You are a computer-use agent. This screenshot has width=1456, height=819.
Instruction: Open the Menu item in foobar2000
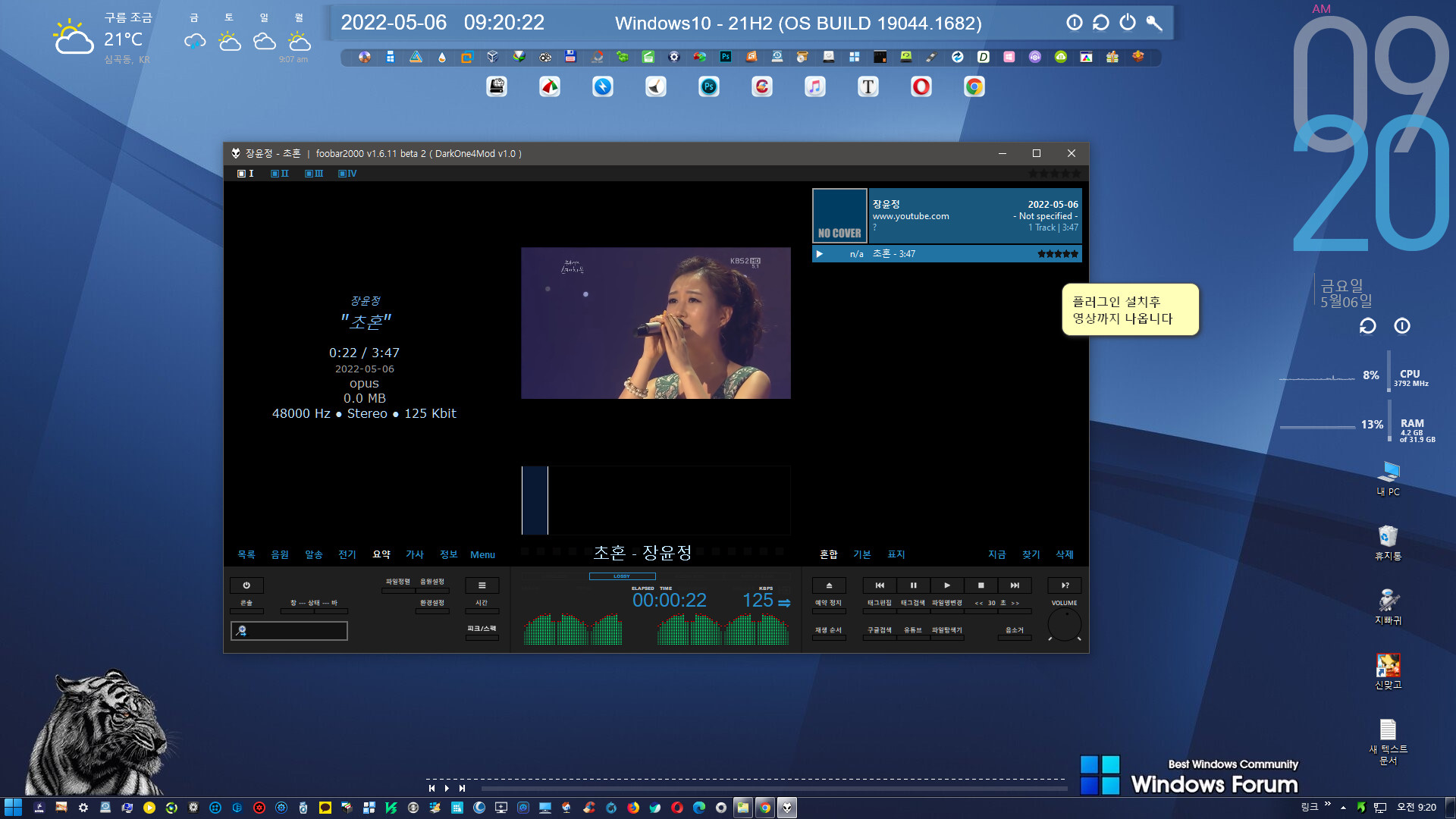[482, 555]
